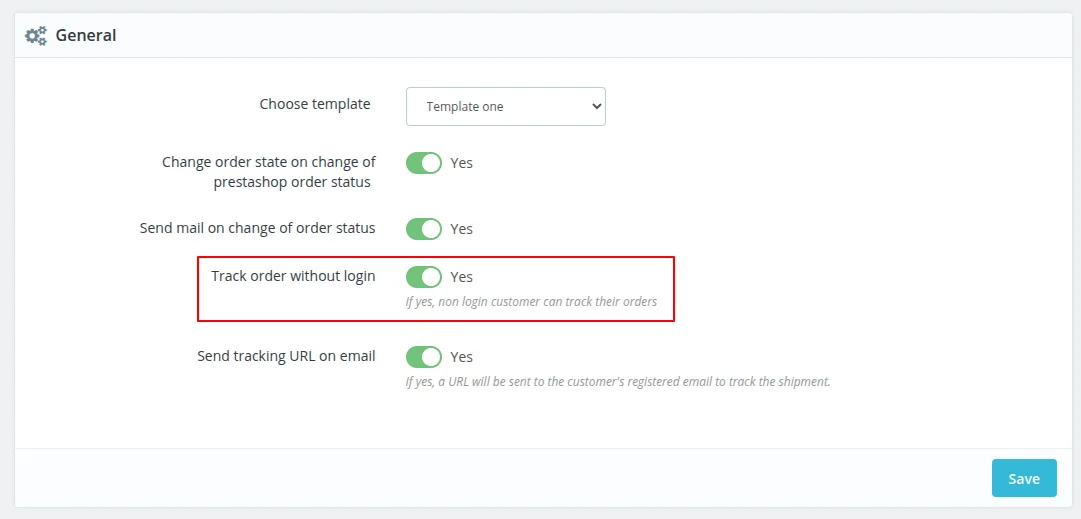Click Yes text beside Send mail toggle
The width and height of the screenshot is (1081, 519).
(462, 229)
